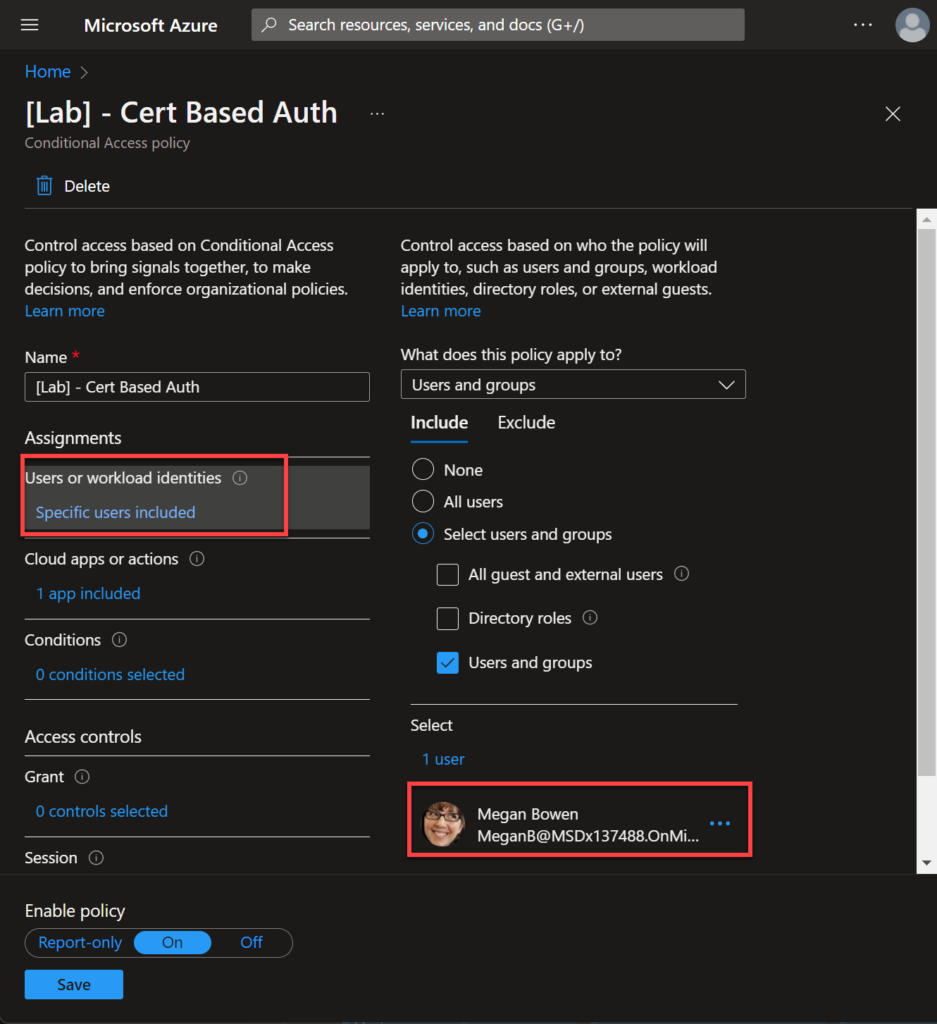Click info icon beside Grant
The width and height of the screenshot is (937, 1024).
coord(82,776)
